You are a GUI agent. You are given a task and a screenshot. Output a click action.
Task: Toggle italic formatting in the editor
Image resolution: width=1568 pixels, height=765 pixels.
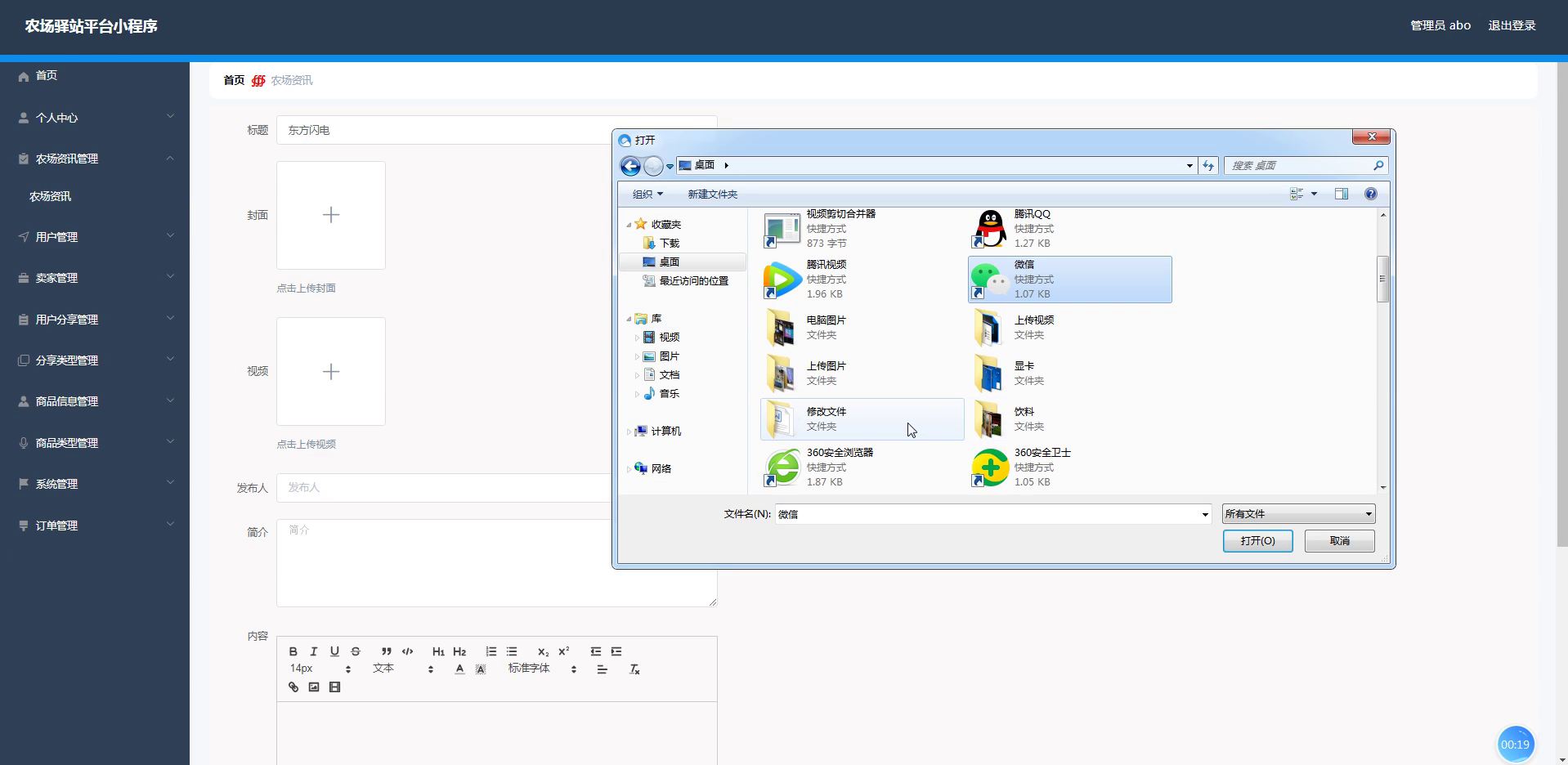coord(313,651)
